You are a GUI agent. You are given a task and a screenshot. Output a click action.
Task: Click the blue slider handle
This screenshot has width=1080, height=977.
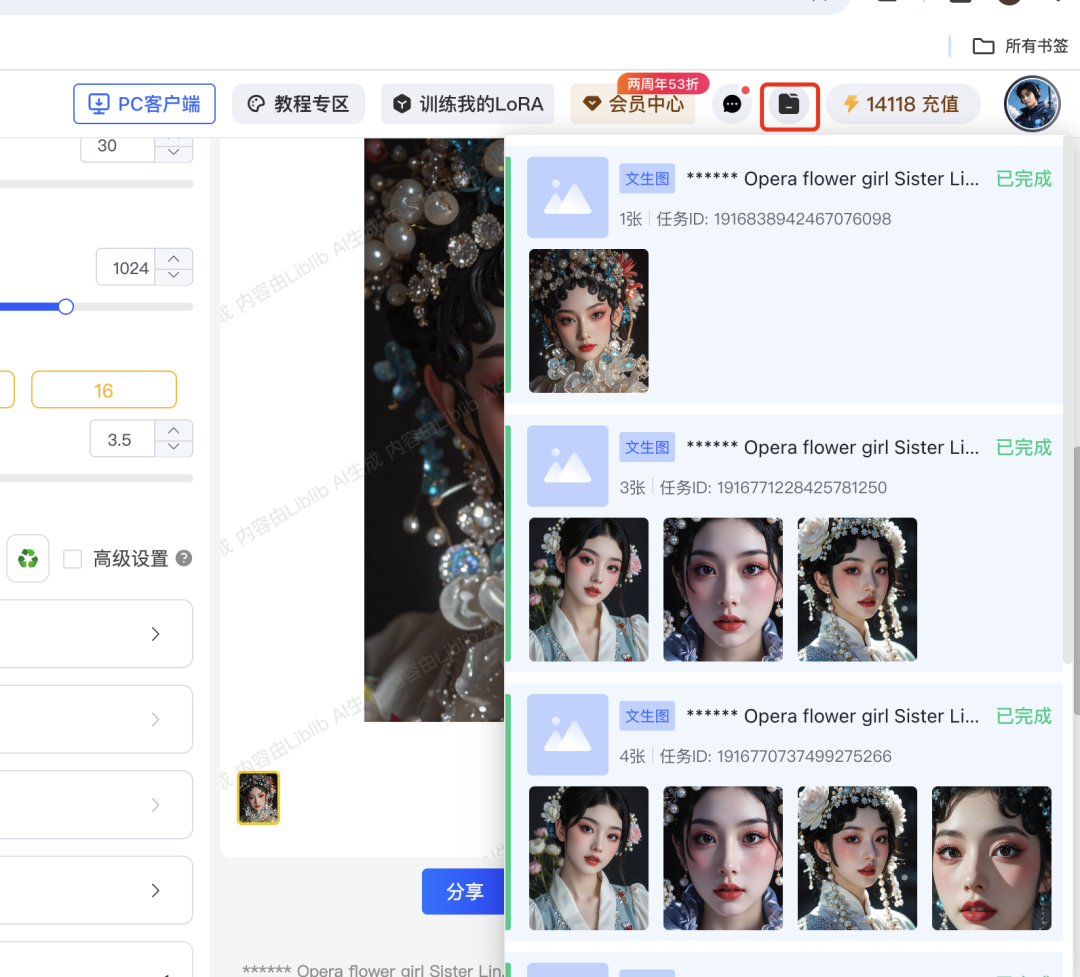tap(66, 306)
